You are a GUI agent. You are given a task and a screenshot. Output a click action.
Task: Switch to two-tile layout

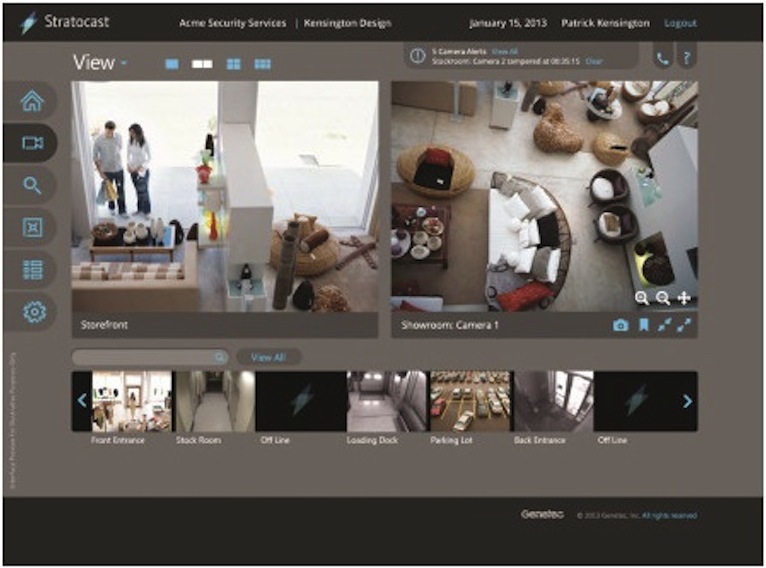[202, 64]
